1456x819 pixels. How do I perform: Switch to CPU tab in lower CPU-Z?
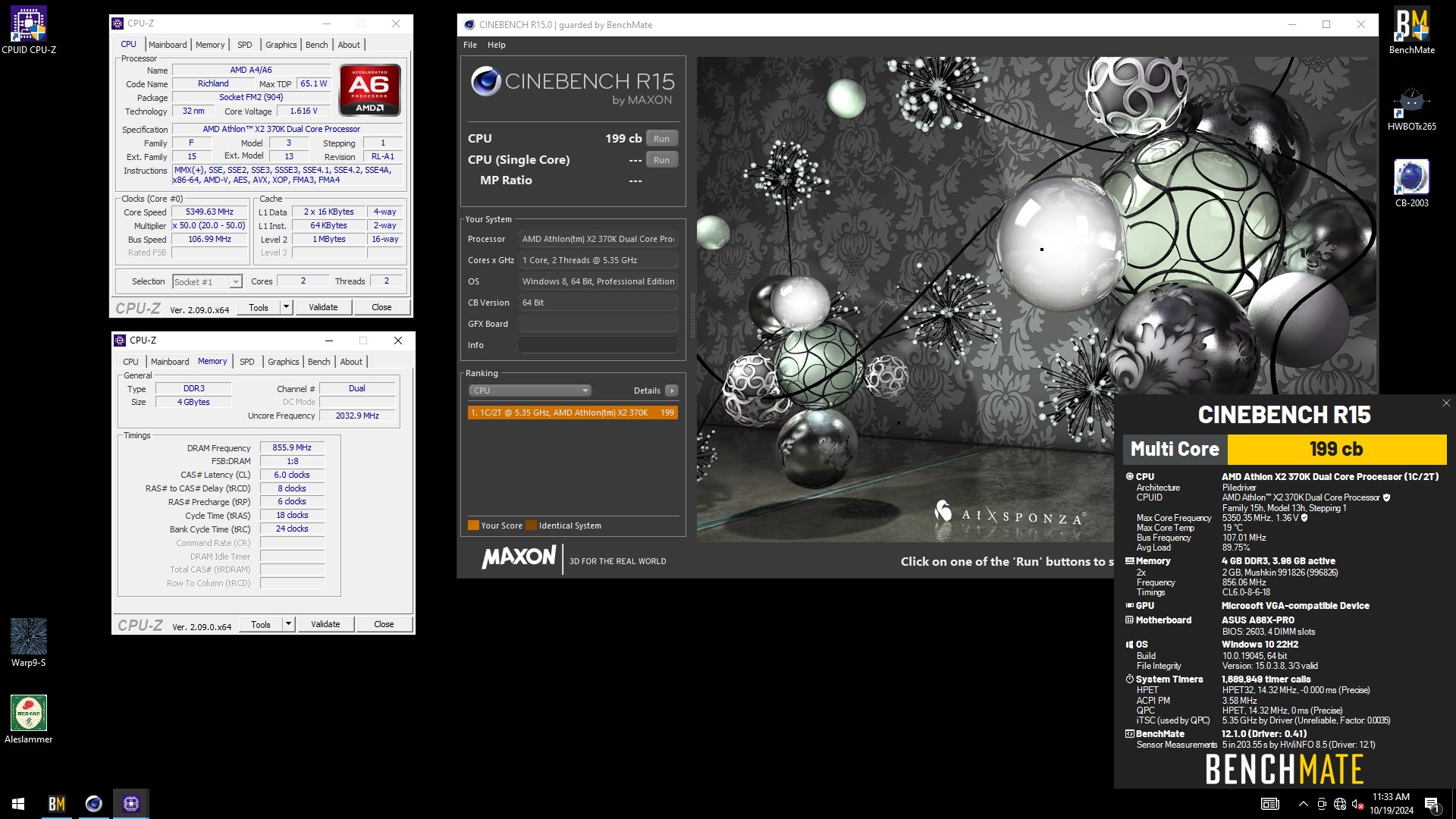click(130, 362)
